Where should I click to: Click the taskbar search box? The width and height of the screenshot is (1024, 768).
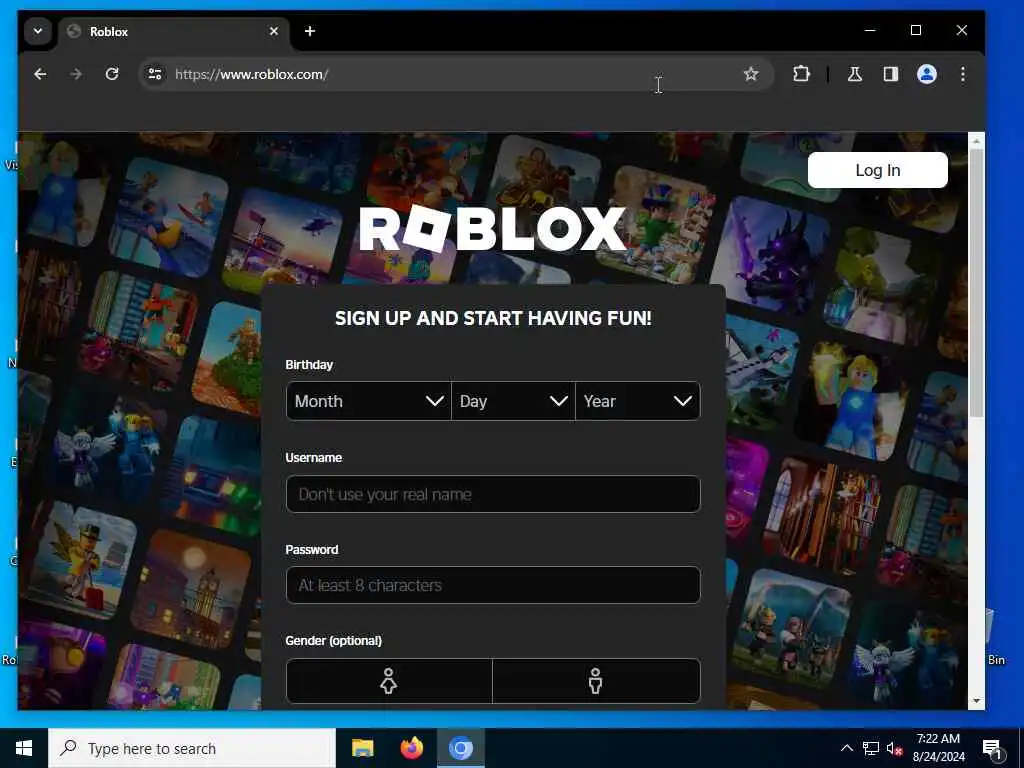pyautogui.click(x=192, y=748)
